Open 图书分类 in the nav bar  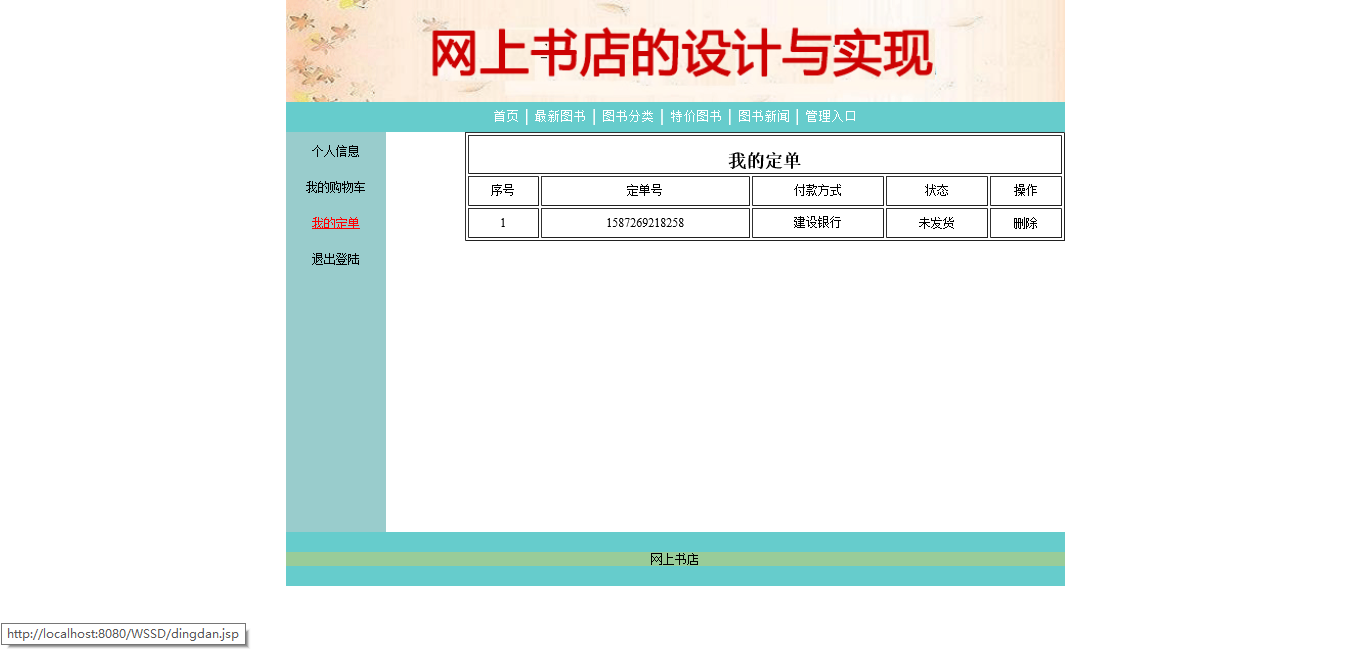628,116
